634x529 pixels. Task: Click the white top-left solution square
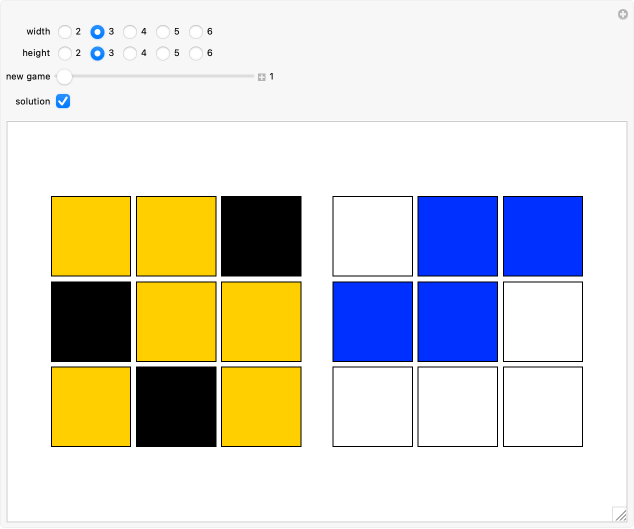pyautogui.click(x=372, y=236)
